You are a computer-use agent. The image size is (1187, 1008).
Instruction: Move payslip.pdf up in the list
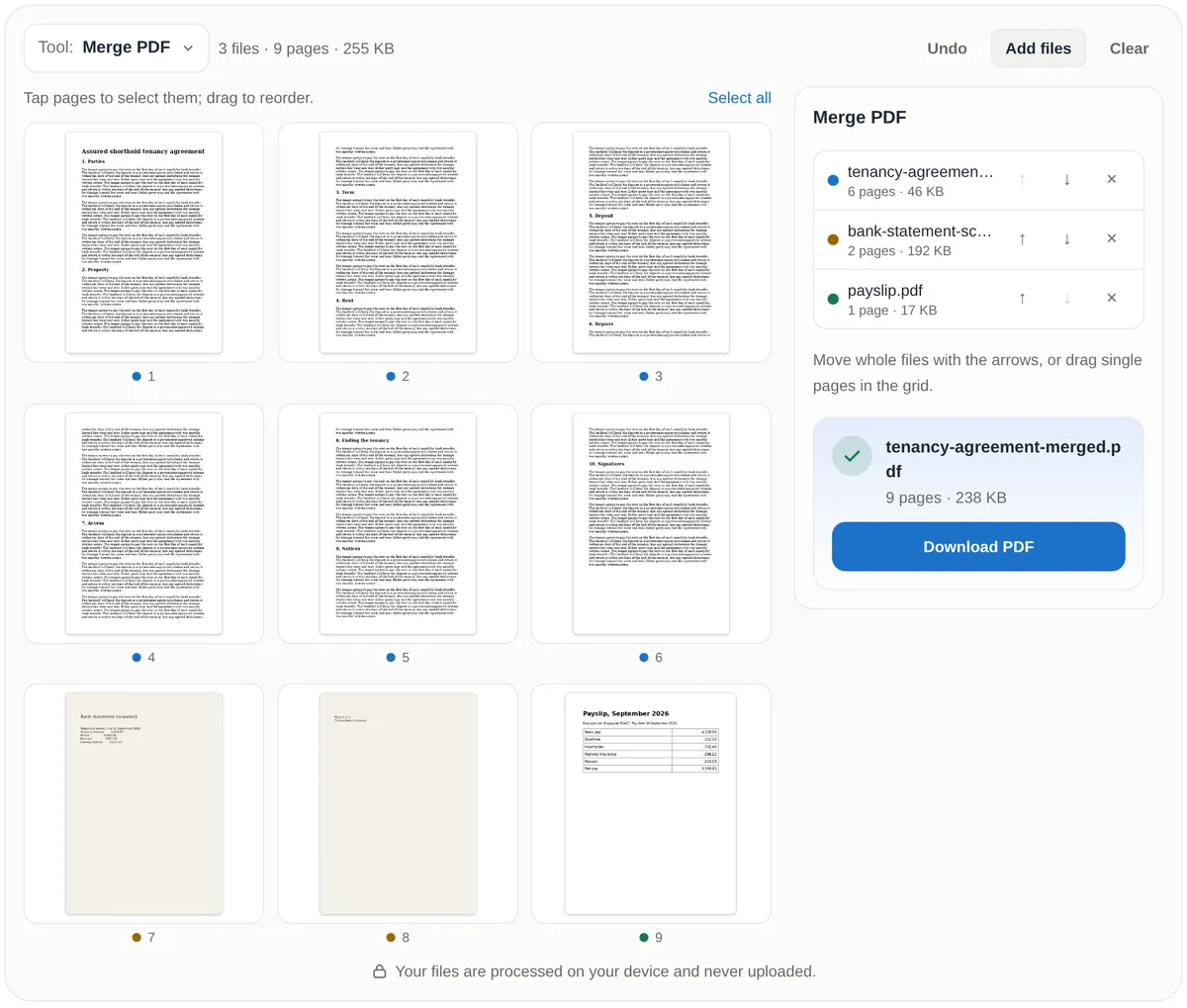pyautogui.click(x=1022, y=298)
